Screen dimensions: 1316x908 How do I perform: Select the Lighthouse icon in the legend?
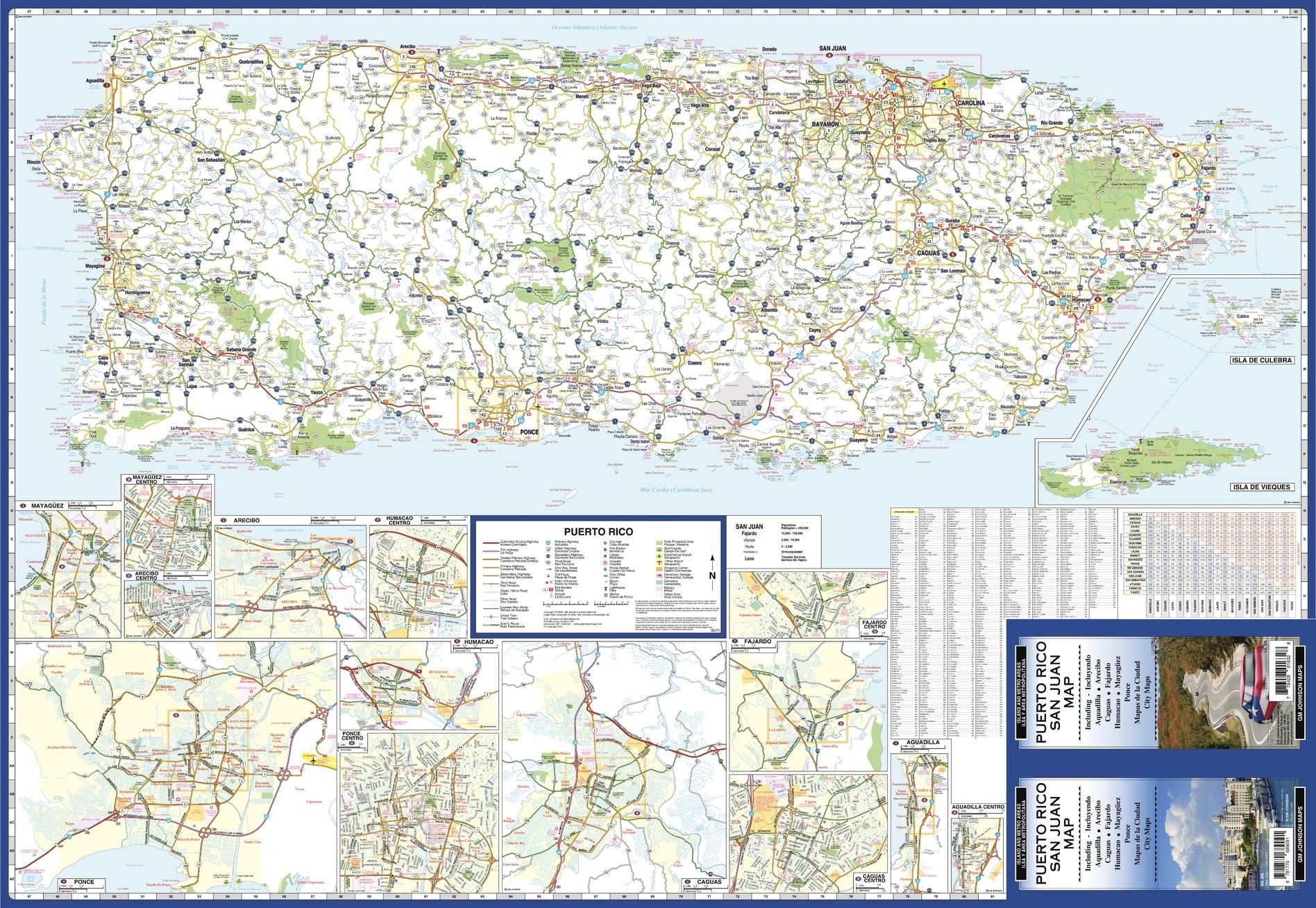point(605,587)
